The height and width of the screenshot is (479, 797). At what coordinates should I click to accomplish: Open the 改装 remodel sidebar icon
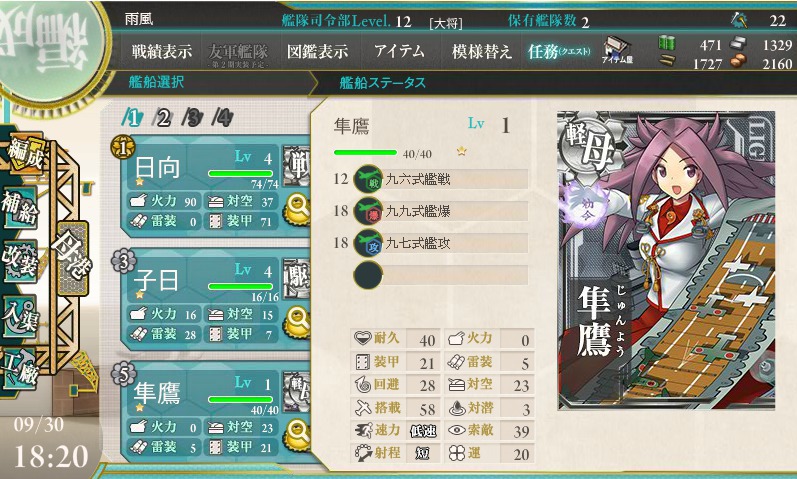click(x=20, y=261)
